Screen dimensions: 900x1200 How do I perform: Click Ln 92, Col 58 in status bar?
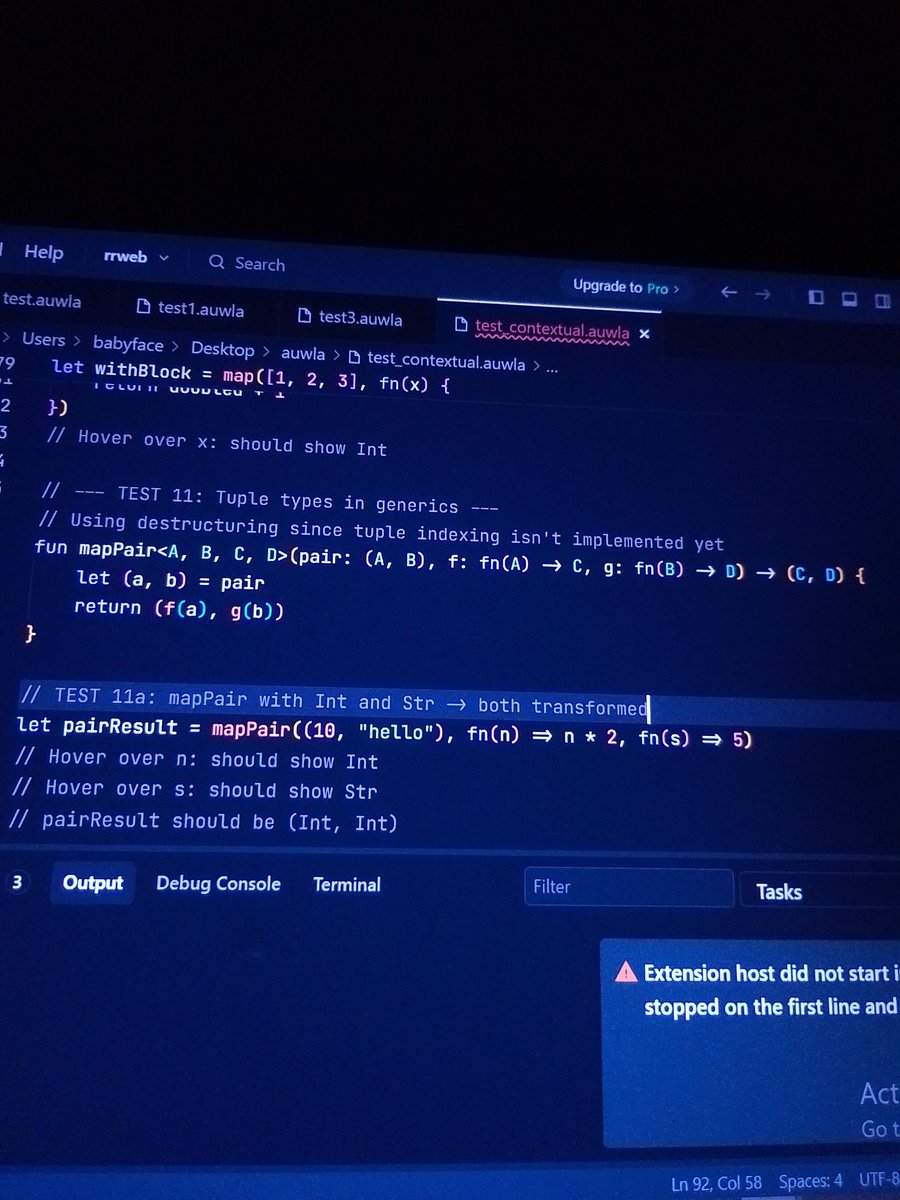[716, 1183]
